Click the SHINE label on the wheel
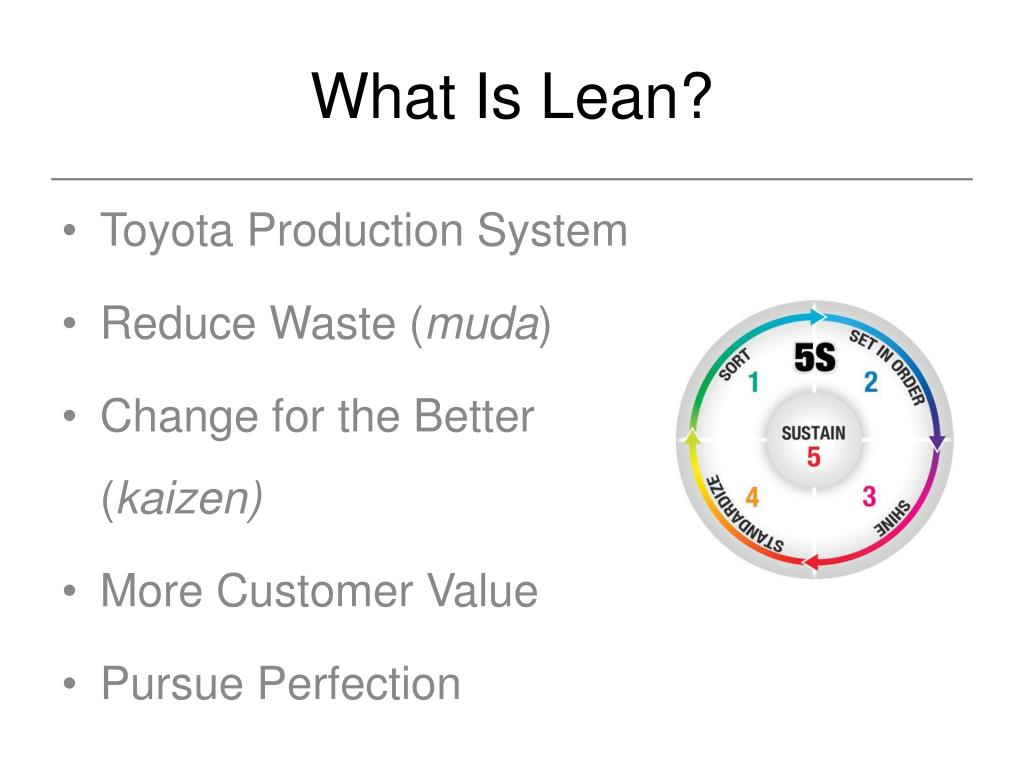 (x=892, y=519)
